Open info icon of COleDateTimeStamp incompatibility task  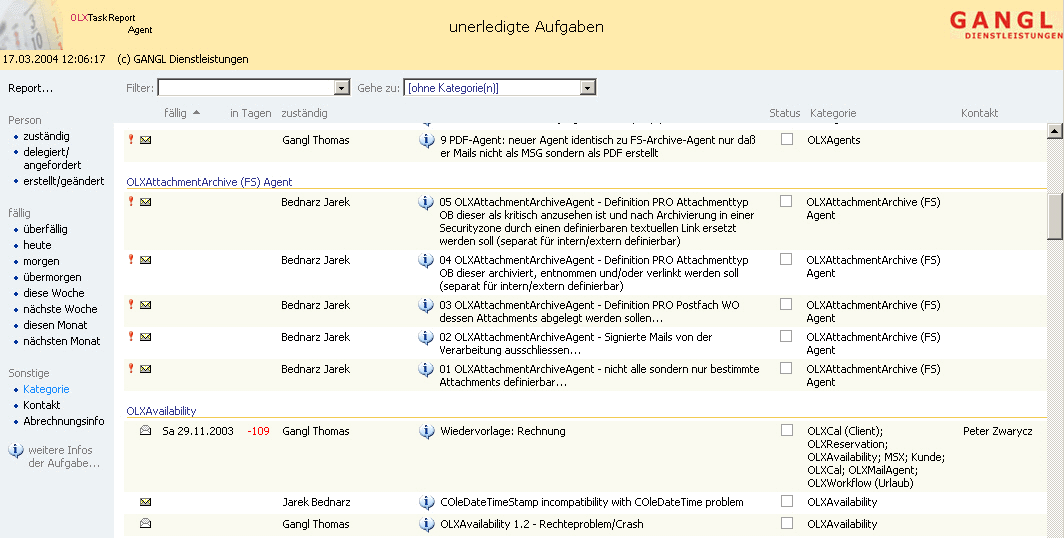coord(426,503)
